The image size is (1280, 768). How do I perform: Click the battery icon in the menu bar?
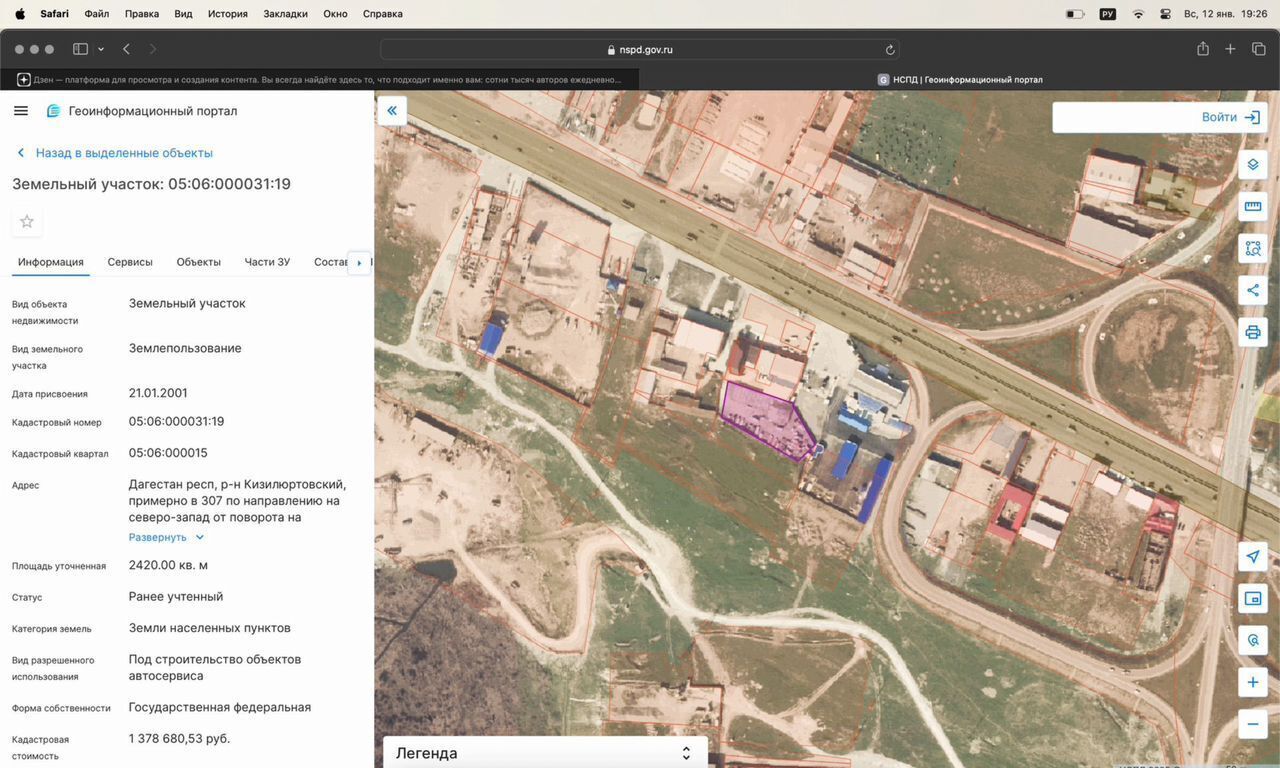[x=1075, y=14]
